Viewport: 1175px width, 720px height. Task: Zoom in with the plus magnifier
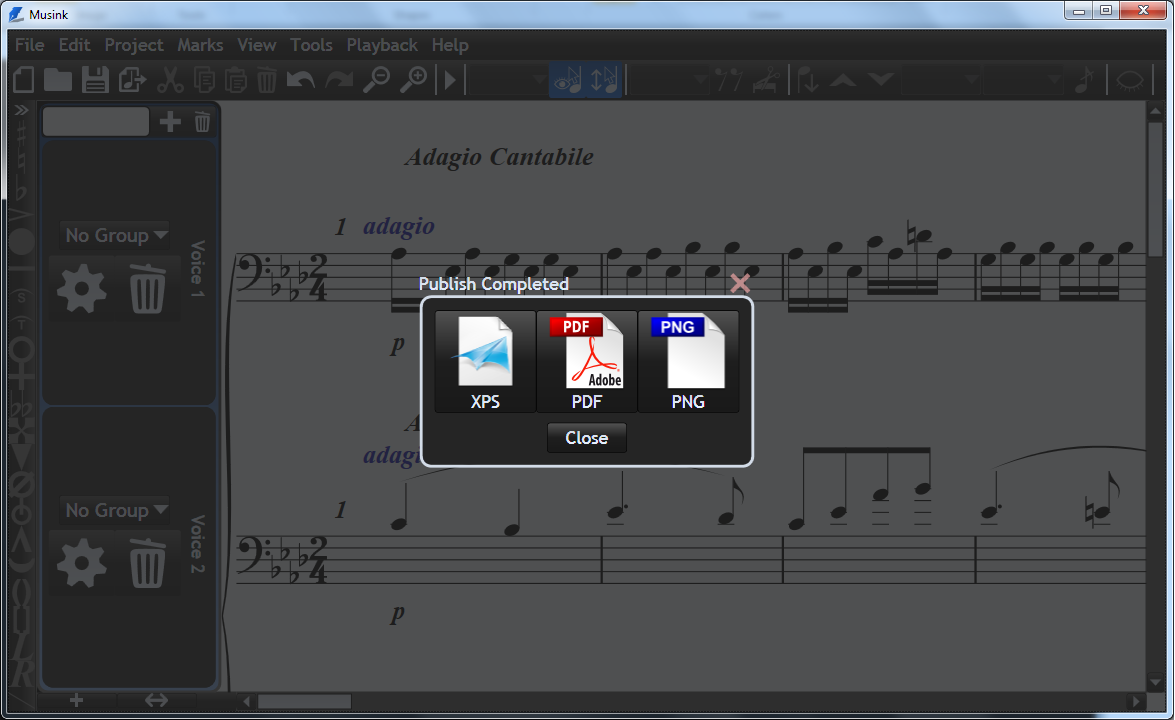pyautogui.click(x=413, y=79)
